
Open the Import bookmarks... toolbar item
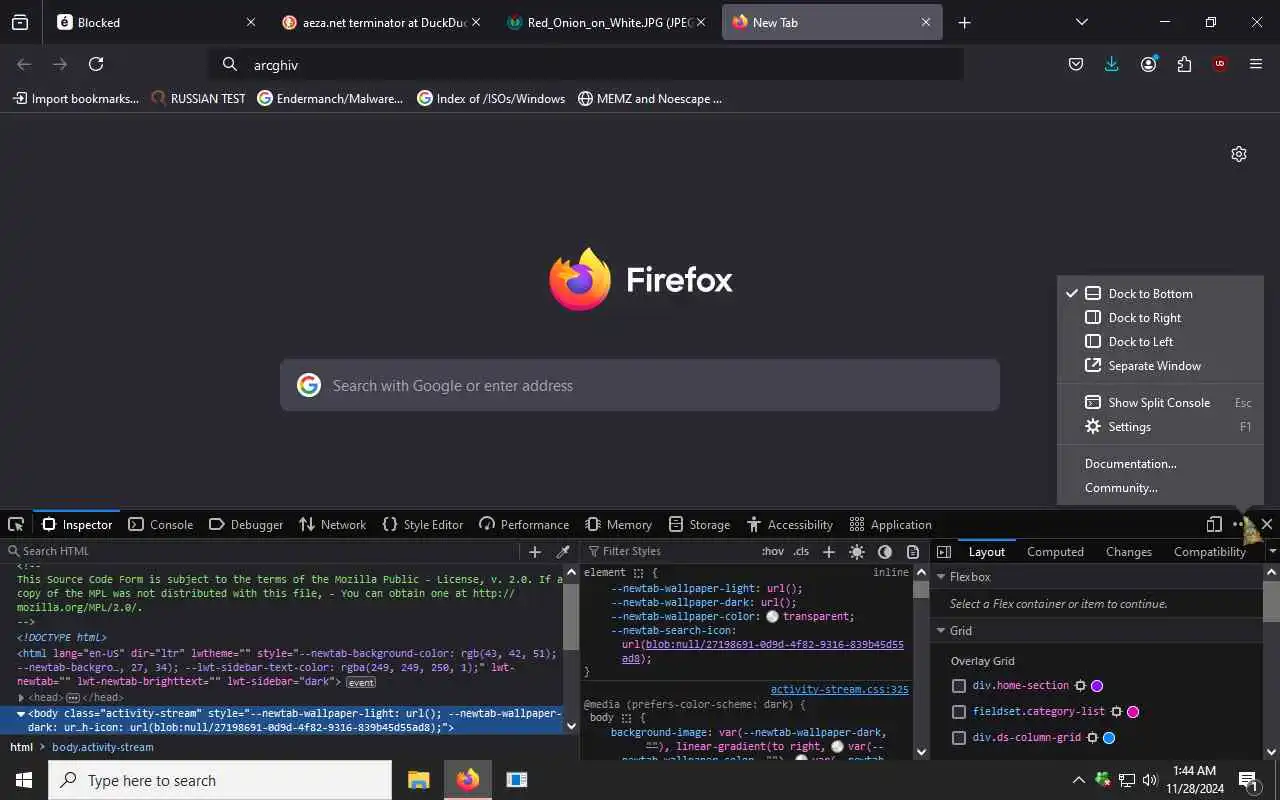click(x=76, y=98)
